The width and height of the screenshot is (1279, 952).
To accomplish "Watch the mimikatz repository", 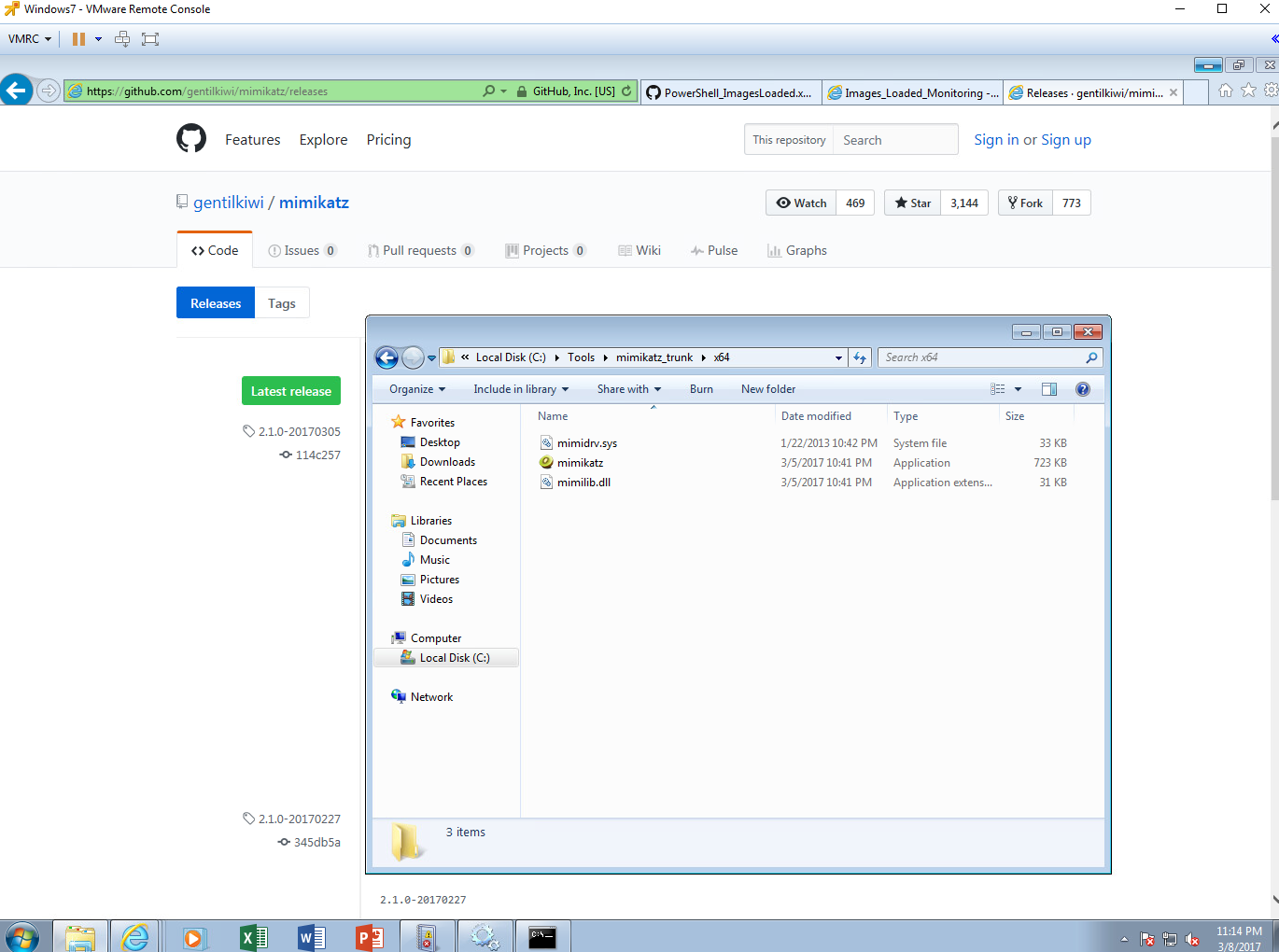I will click(x=802, y=203).
